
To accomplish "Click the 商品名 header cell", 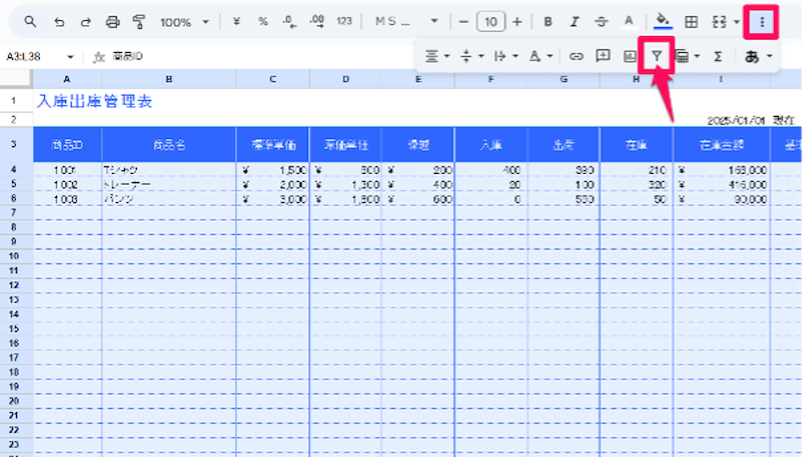I will pos(169,145).
